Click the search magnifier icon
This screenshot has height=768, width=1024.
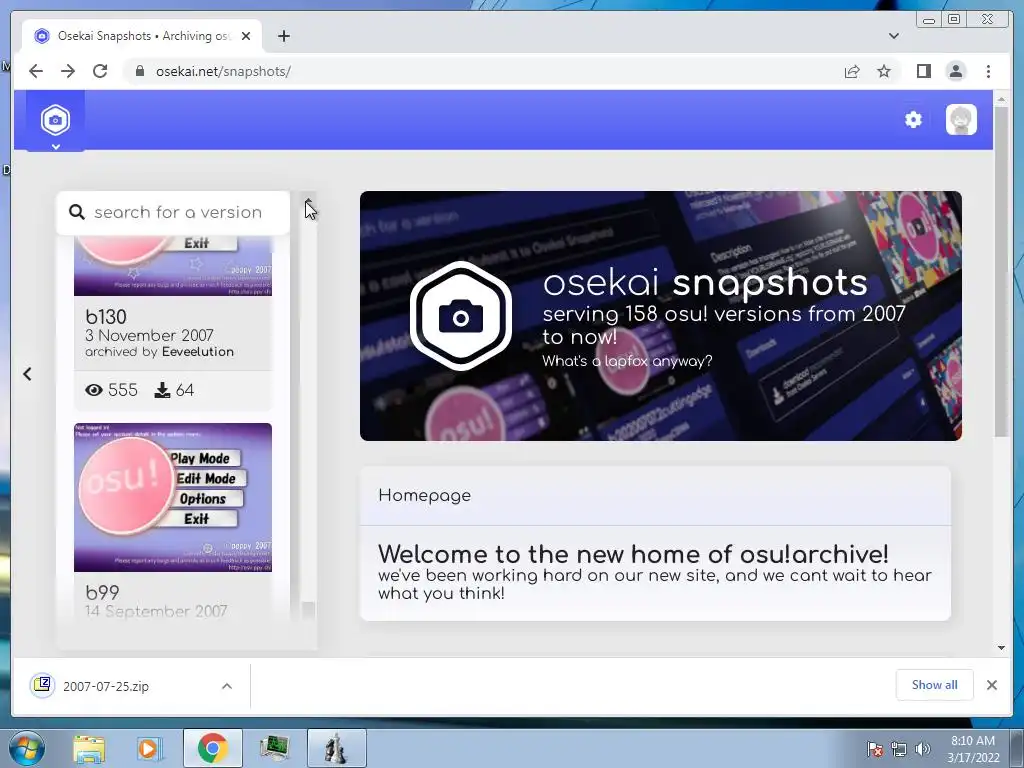click(76, 212)
